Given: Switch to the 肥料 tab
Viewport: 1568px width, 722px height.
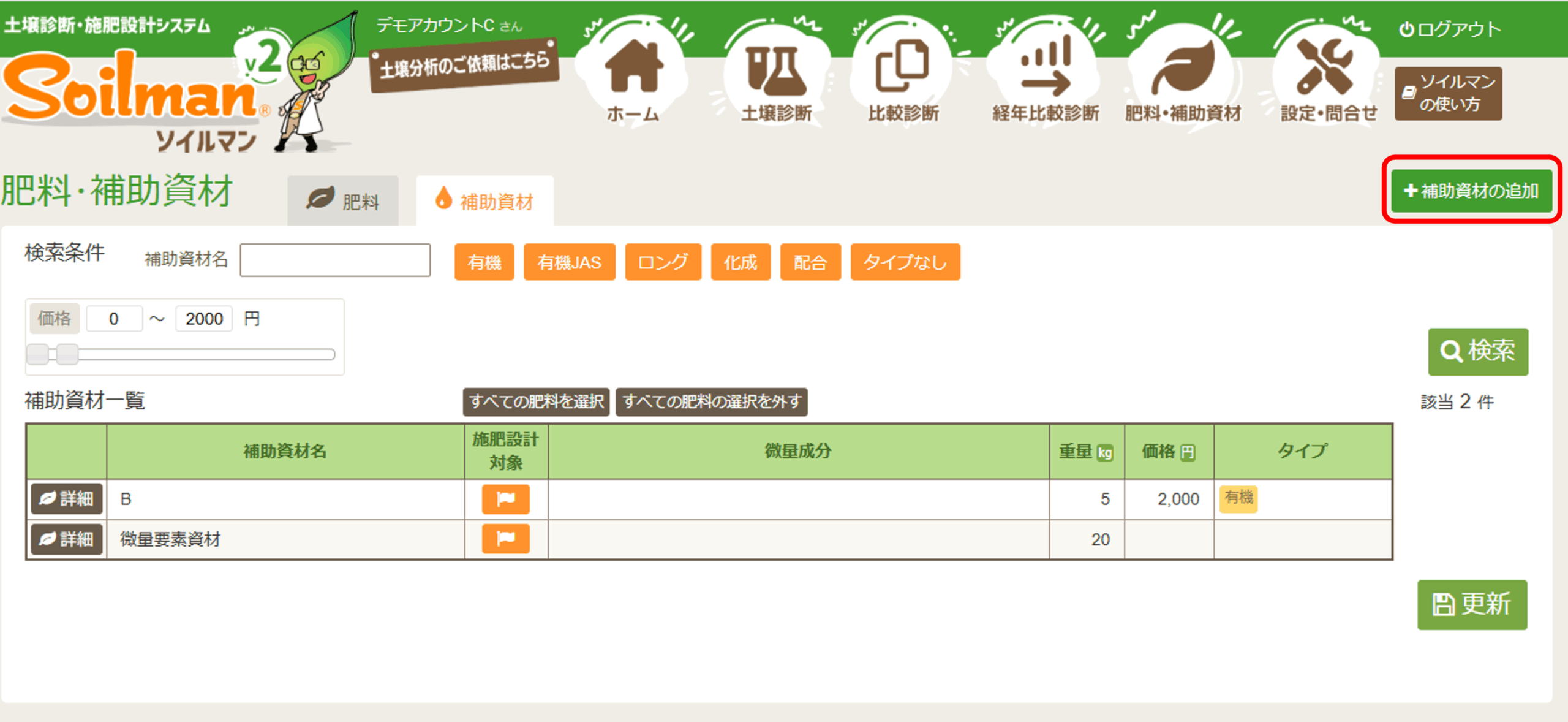Looking at the screenshot, I should (x=344, y=201).
